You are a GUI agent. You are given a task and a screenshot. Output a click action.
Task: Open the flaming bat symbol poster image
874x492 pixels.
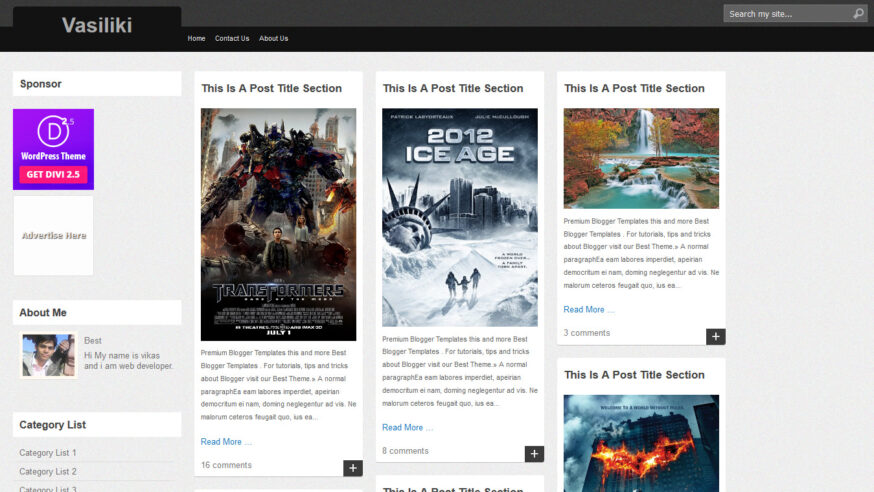click(641, 444)
